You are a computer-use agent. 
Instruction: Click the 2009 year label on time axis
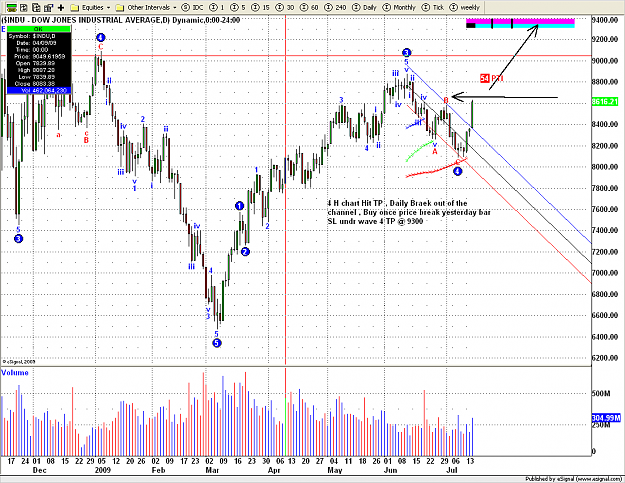(102, 471)
